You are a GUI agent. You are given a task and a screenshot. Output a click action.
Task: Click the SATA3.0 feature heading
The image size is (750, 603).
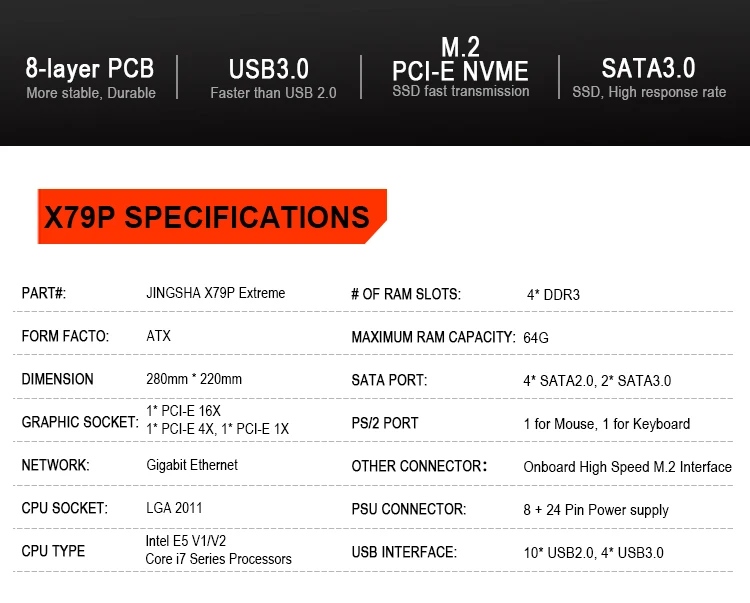649,68
